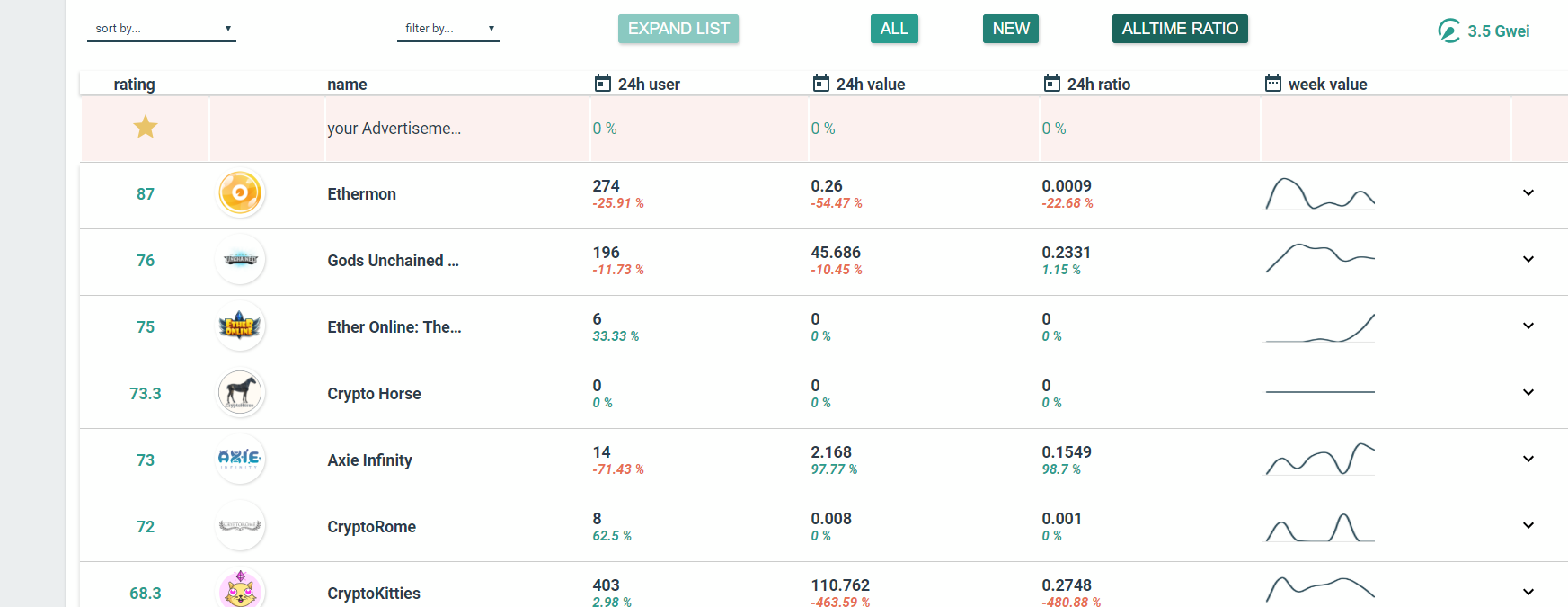
Task: Click Ether Online rating 75
Action: (x=146, y=327)
